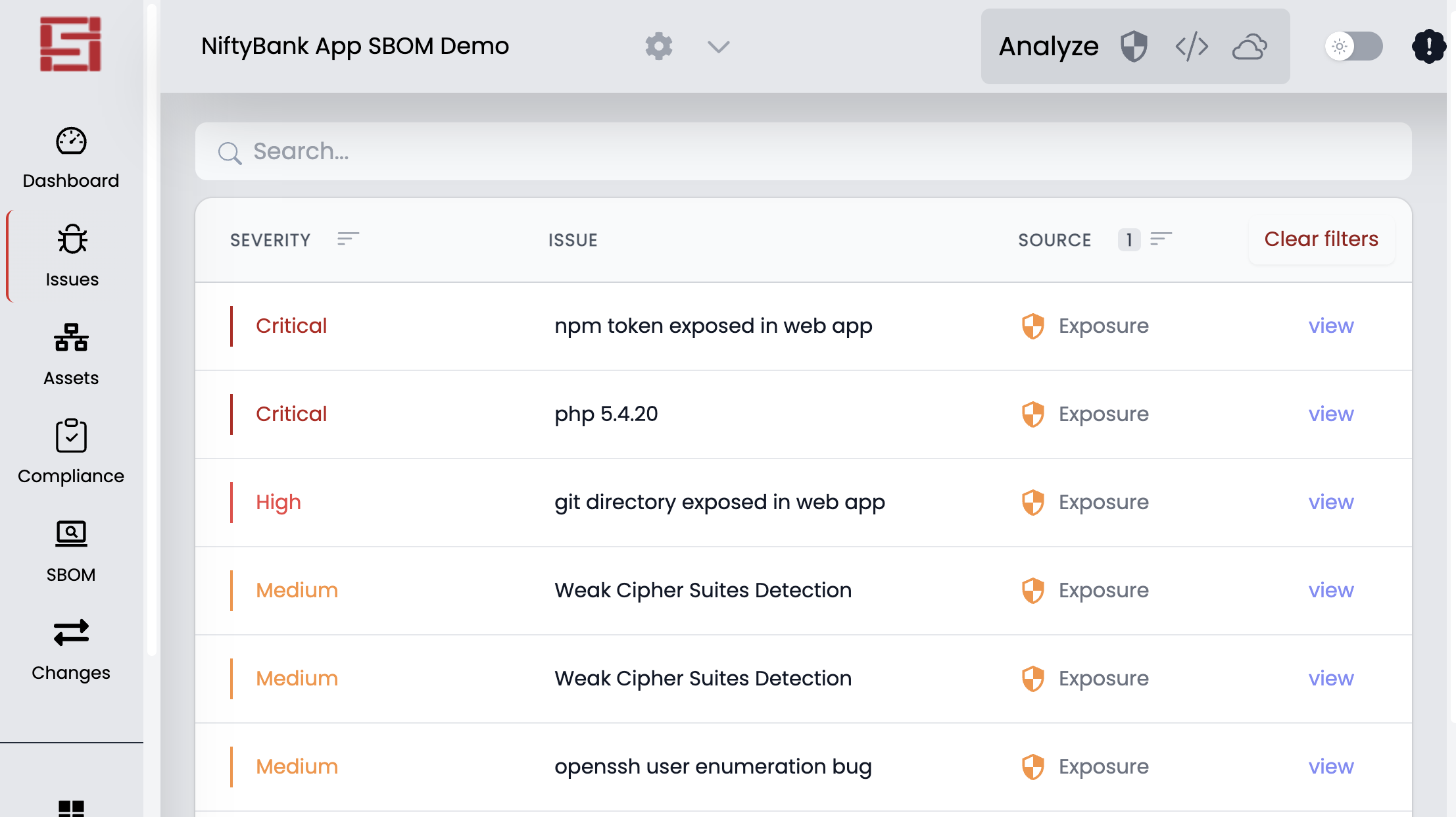1456x817 pixels.
Task: Click grid icon at sidebar bottom
Action: (71, 808)
